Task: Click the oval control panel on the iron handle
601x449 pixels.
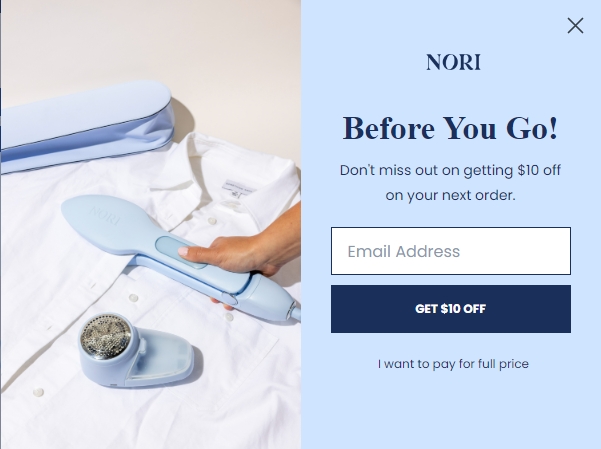Action: tap(181, 252)
